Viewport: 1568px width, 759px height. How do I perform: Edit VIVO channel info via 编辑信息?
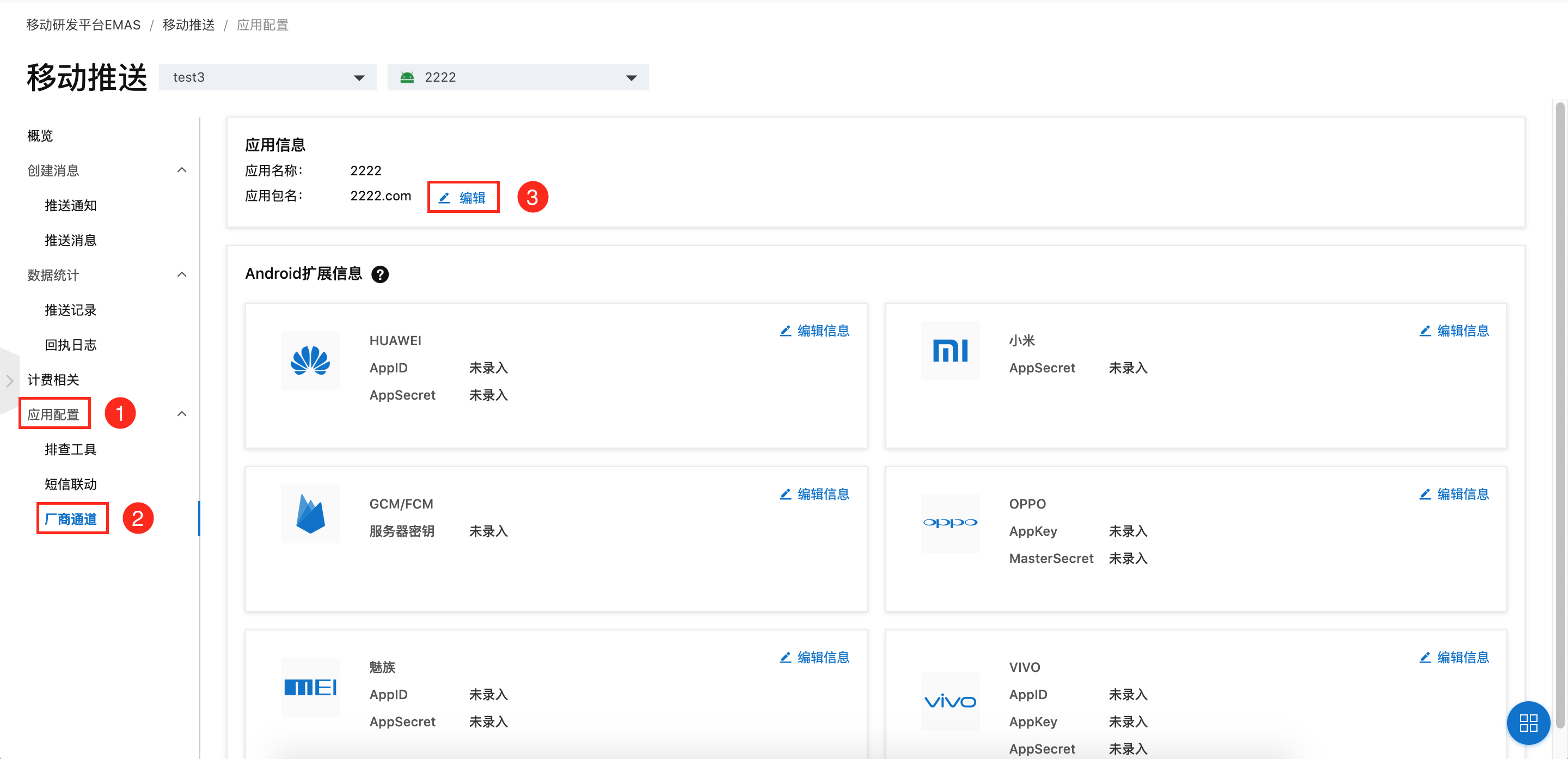[x=1454, y=657]
